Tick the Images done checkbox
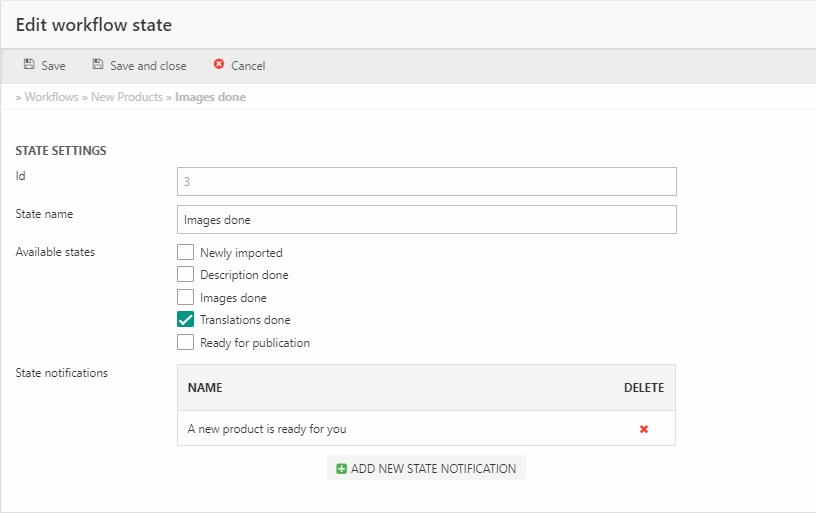The width and height of the screenshot is (816, 513). coord(185,297)
